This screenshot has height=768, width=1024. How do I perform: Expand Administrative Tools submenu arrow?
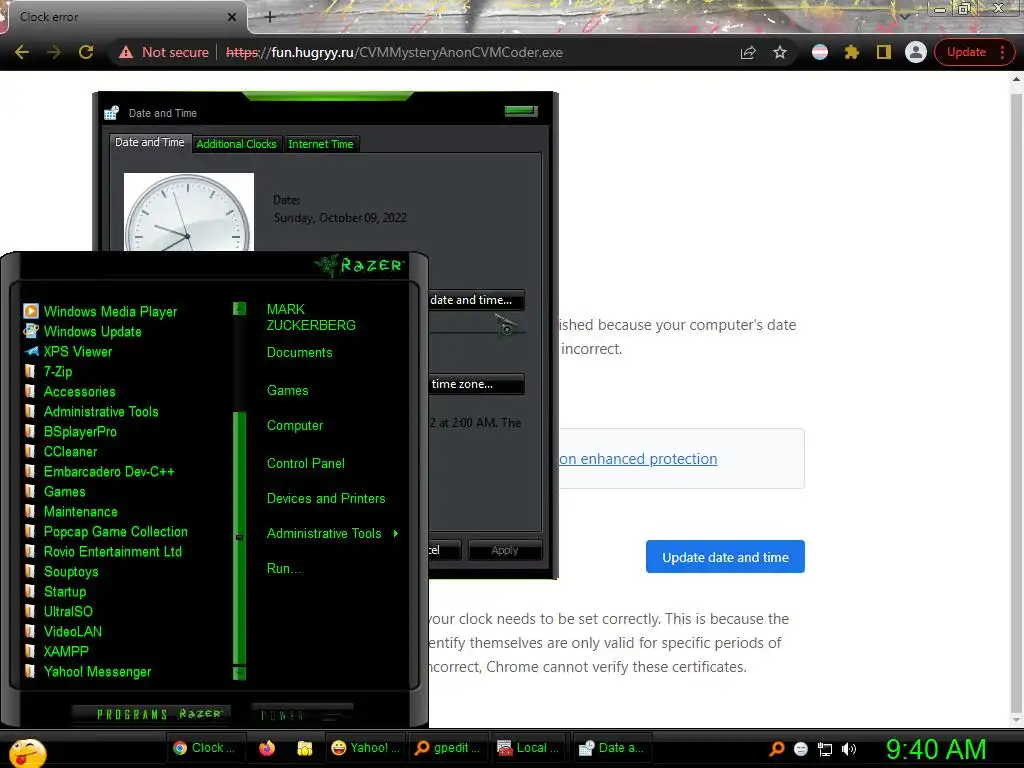(x=396, y=534)
